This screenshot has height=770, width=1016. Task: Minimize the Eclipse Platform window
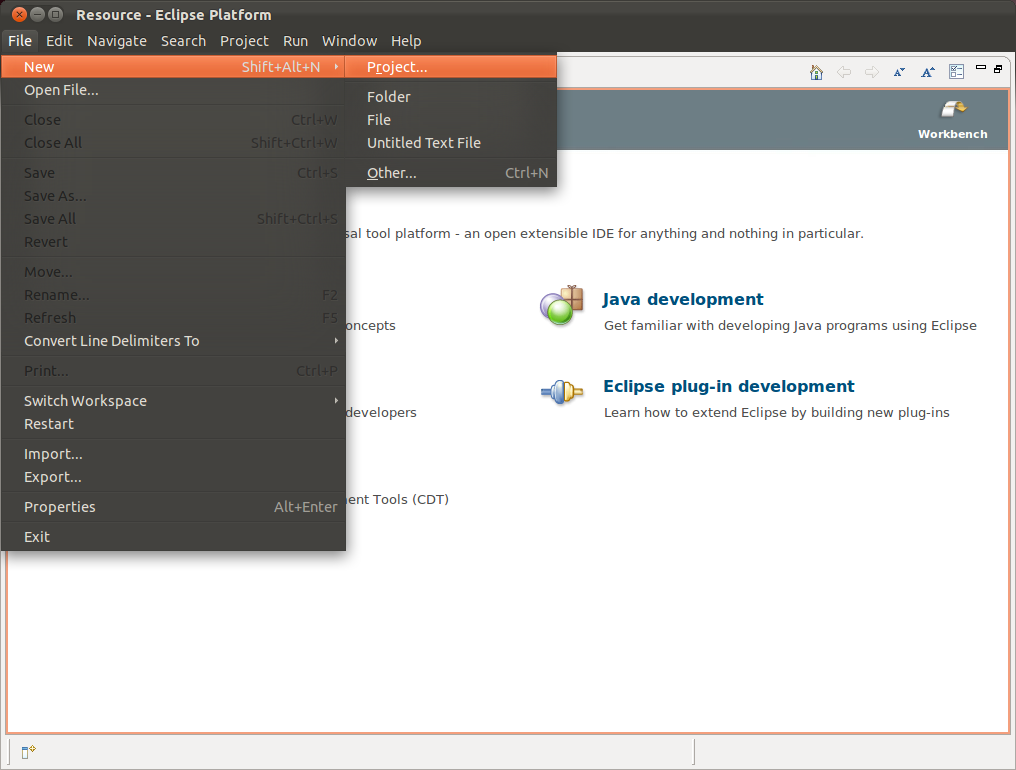click(x=38, y=14)
